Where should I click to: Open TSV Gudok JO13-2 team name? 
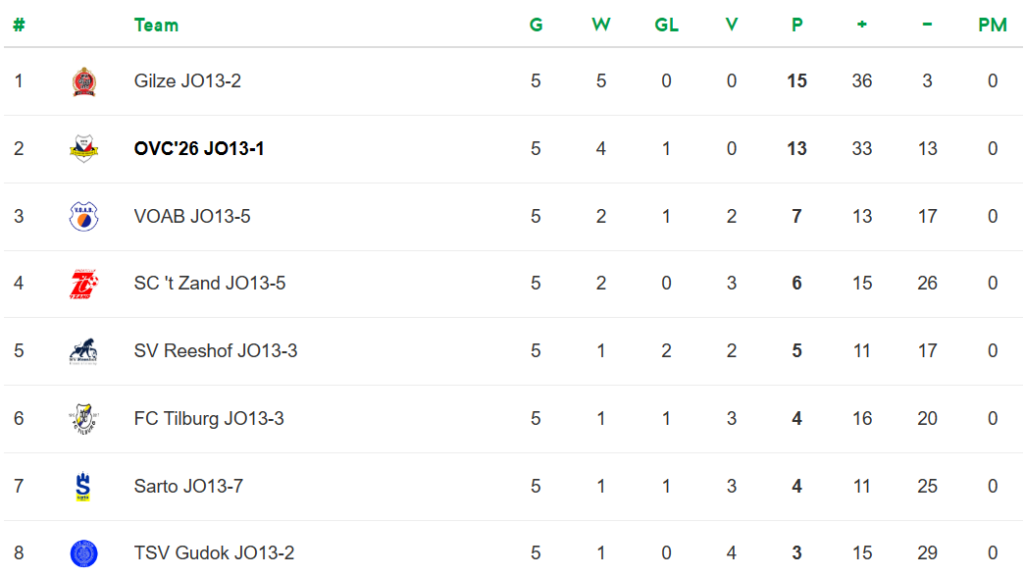click(x=214, y=553)
